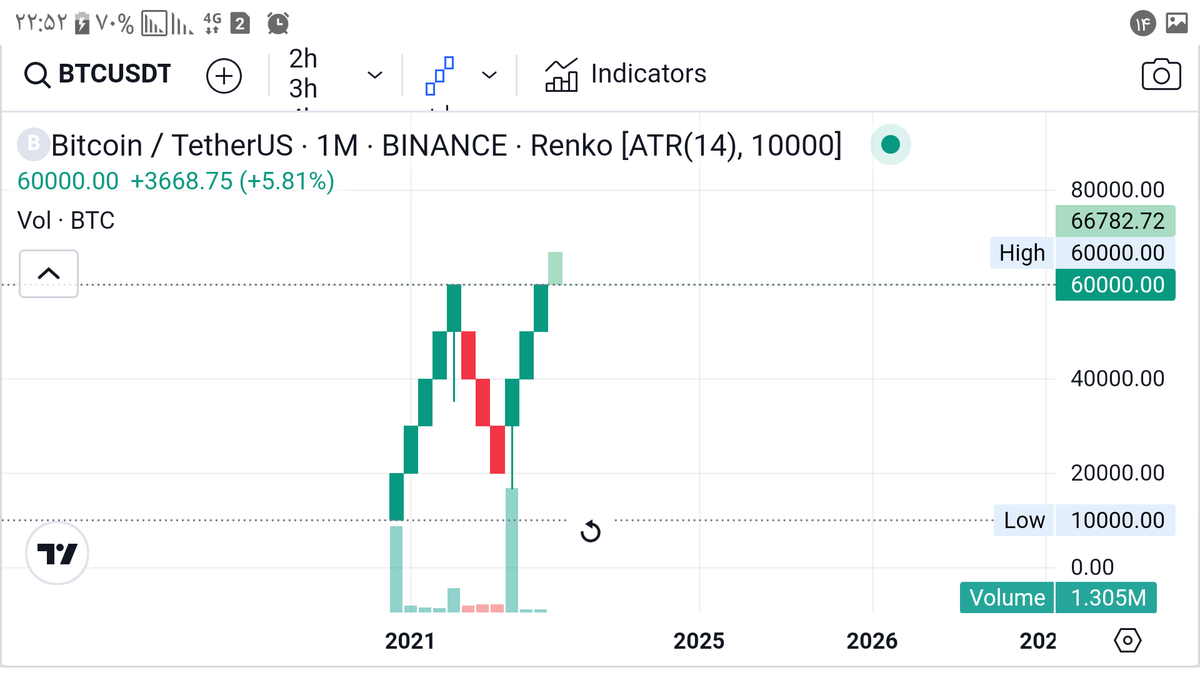This screenshot has height=675, width=1200.
Task: Click the TradingView logo icon
Action: coord(57,553)
